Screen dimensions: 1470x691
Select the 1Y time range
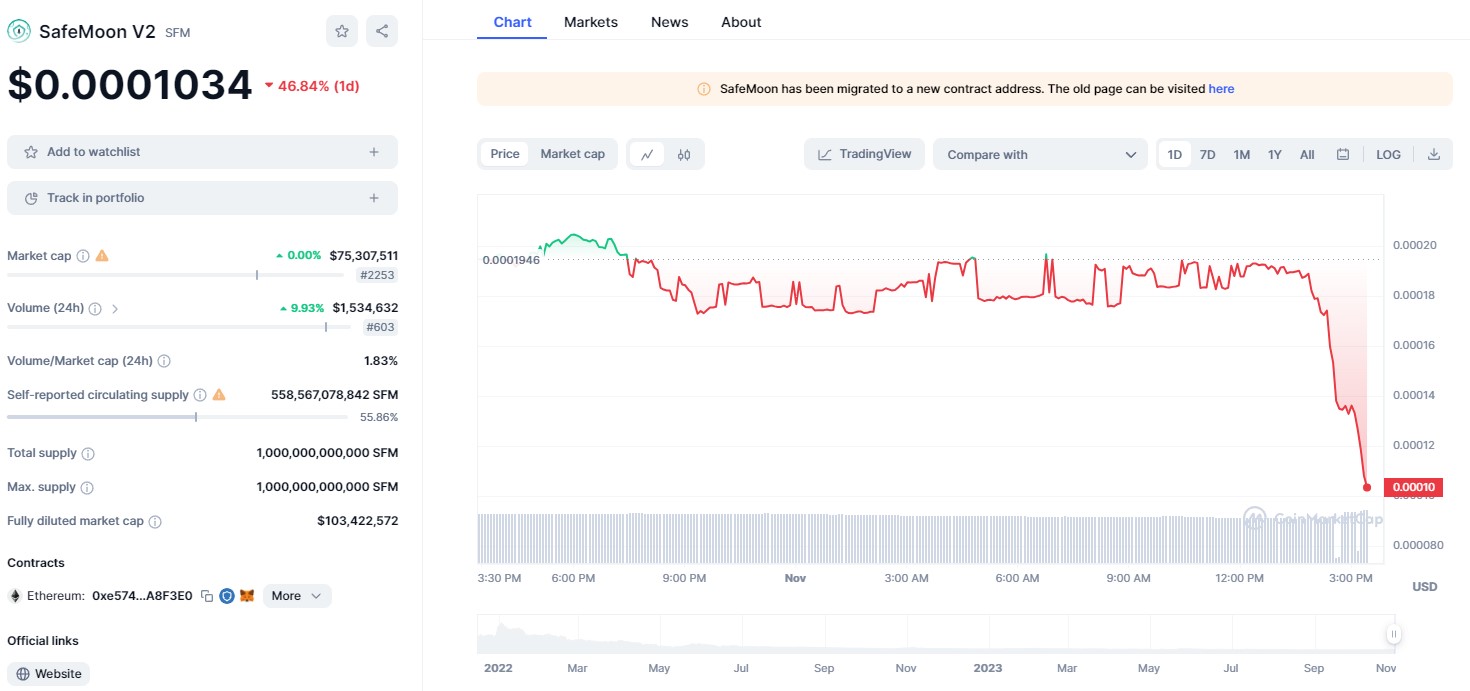[1275, 154]
